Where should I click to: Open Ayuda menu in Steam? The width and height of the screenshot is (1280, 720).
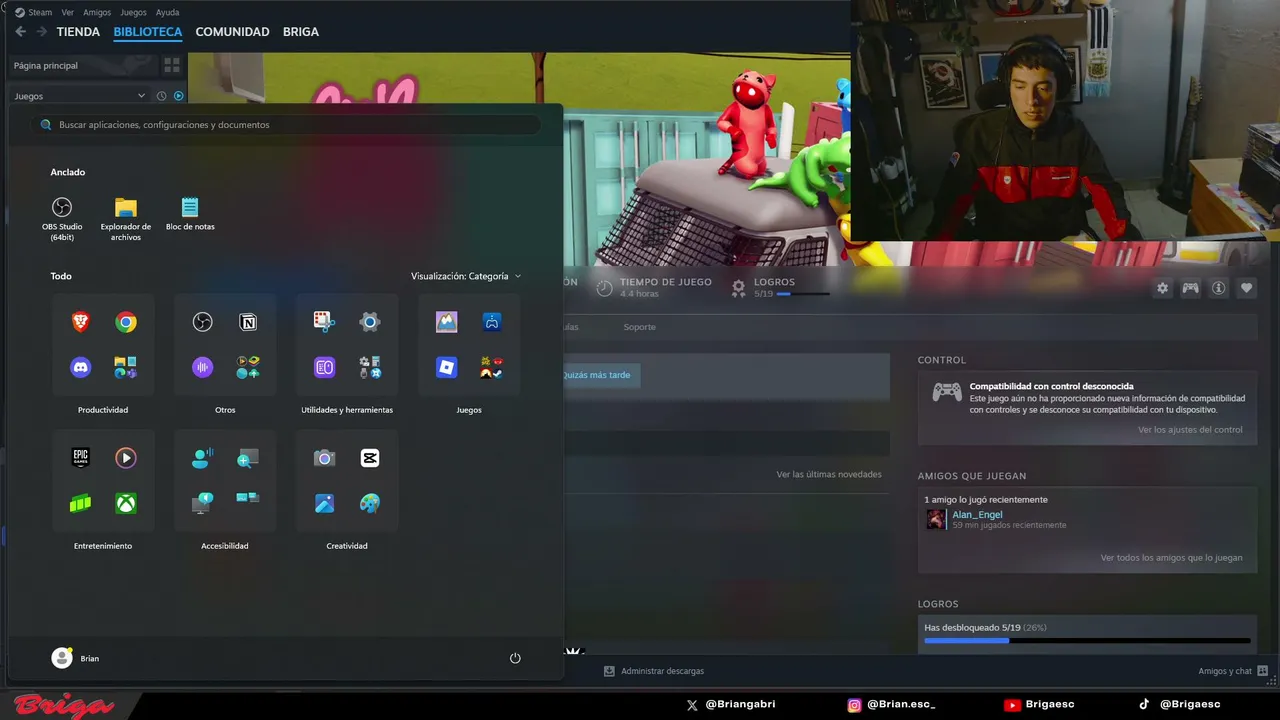click(x=167, y=12)
